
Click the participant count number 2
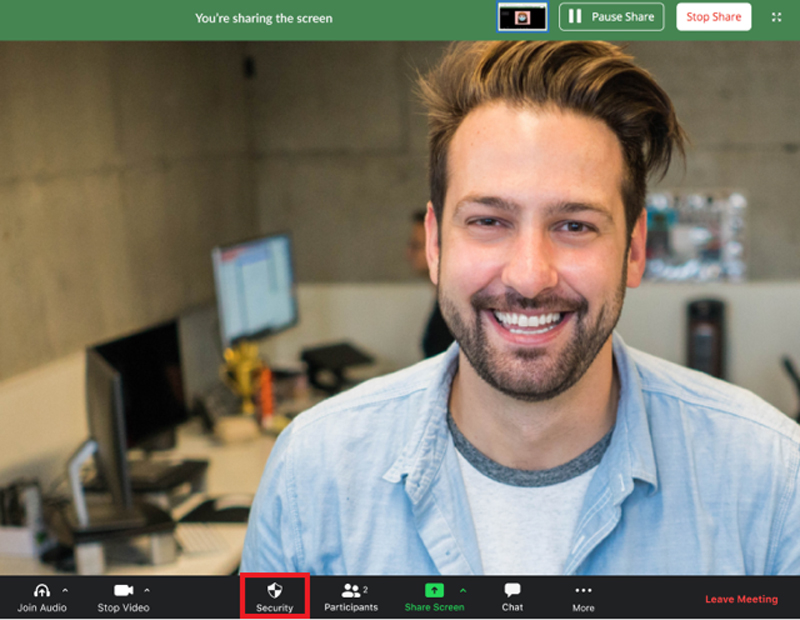(x=366, y=589)
